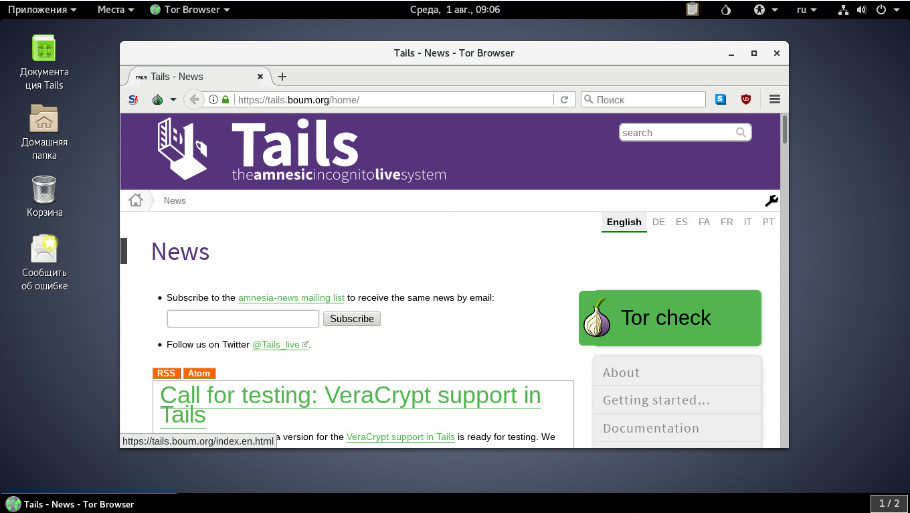
Task: Click the wrench icon on the page
Action: coord(771,201)
